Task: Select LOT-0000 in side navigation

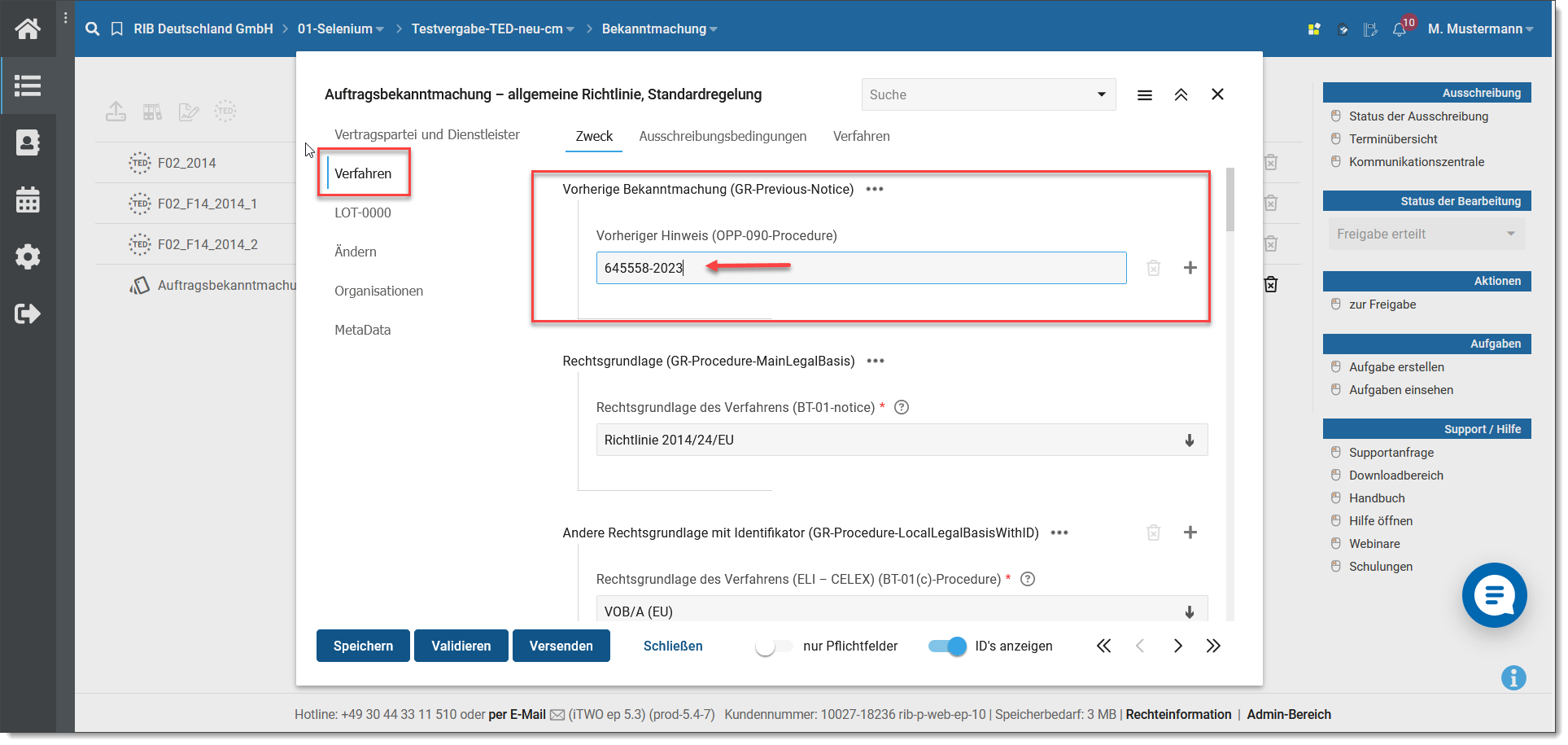Action: (363, 213)
